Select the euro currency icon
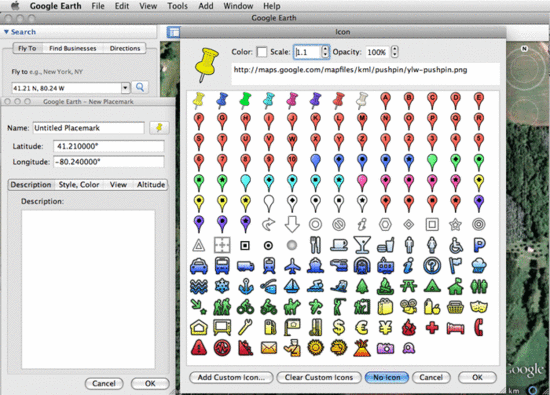Image resolution: width=550 pixels, height=395 pixels. tap(362, 328)
